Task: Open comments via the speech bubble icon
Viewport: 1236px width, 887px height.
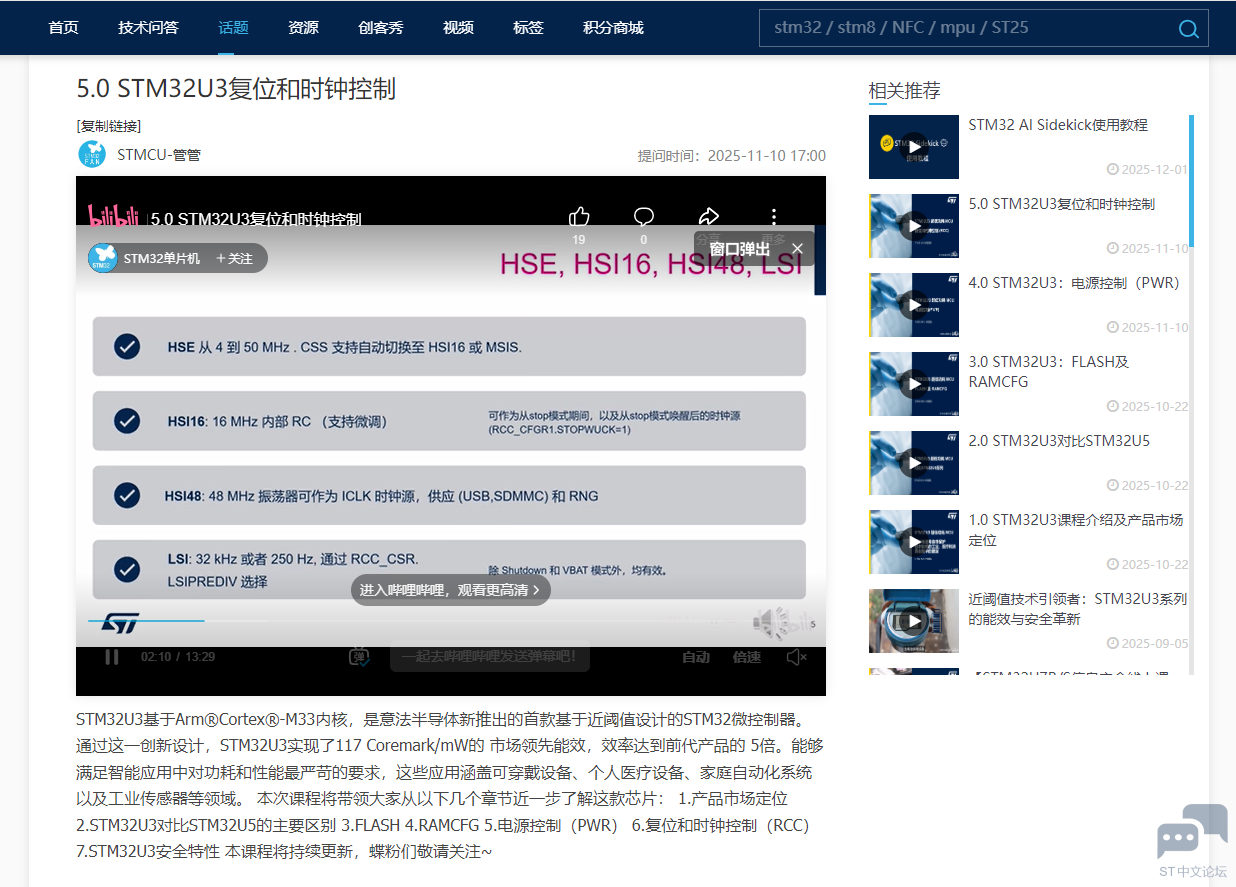Action: click(x=643, y=216)
